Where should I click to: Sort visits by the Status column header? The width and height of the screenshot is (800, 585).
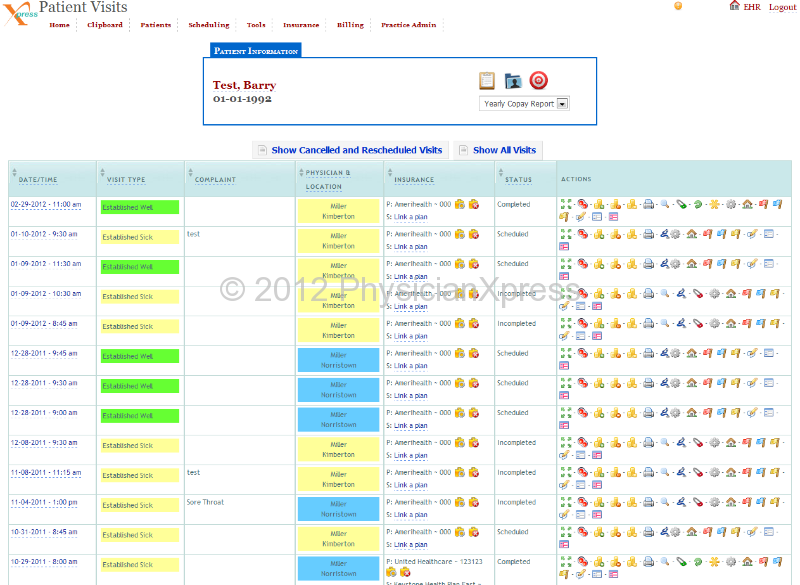518,180
